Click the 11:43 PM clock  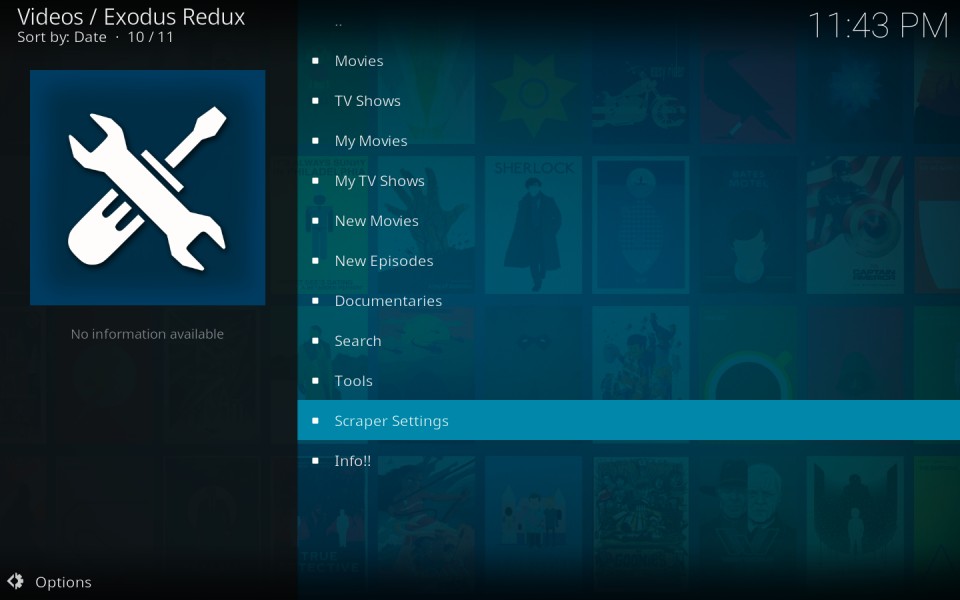coord(879,26)
